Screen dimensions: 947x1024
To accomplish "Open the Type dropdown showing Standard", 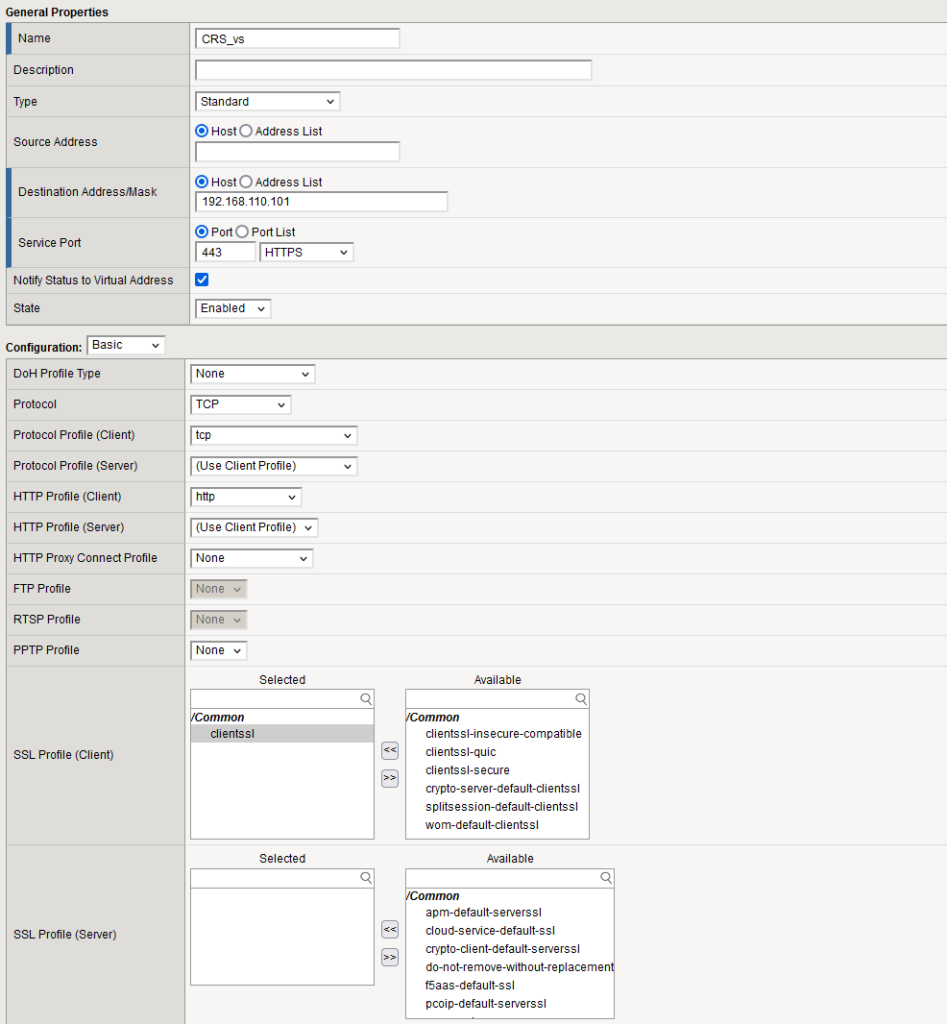I will 267,101.
